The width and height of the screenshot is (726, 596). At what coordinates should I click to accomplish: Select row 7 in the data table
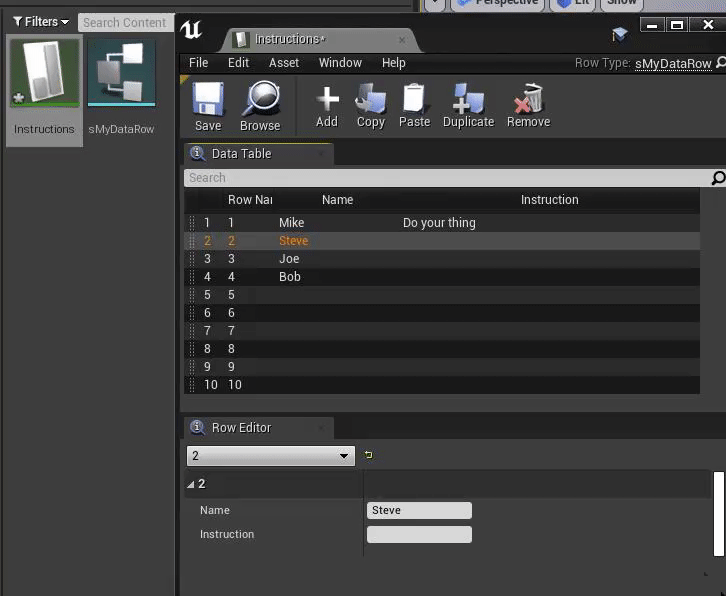pos(442,331)
